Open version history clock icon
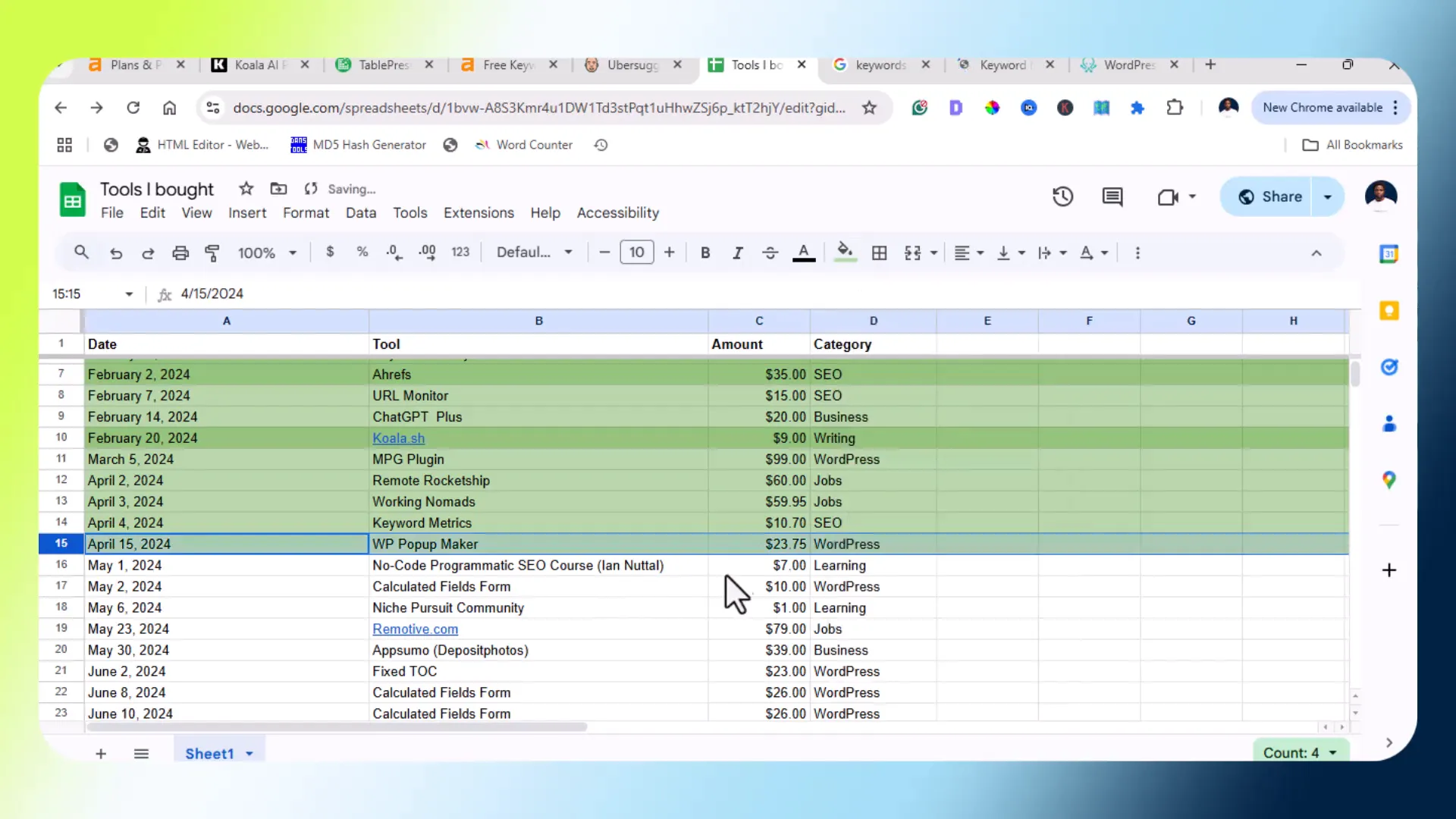 pos(1062,197)
